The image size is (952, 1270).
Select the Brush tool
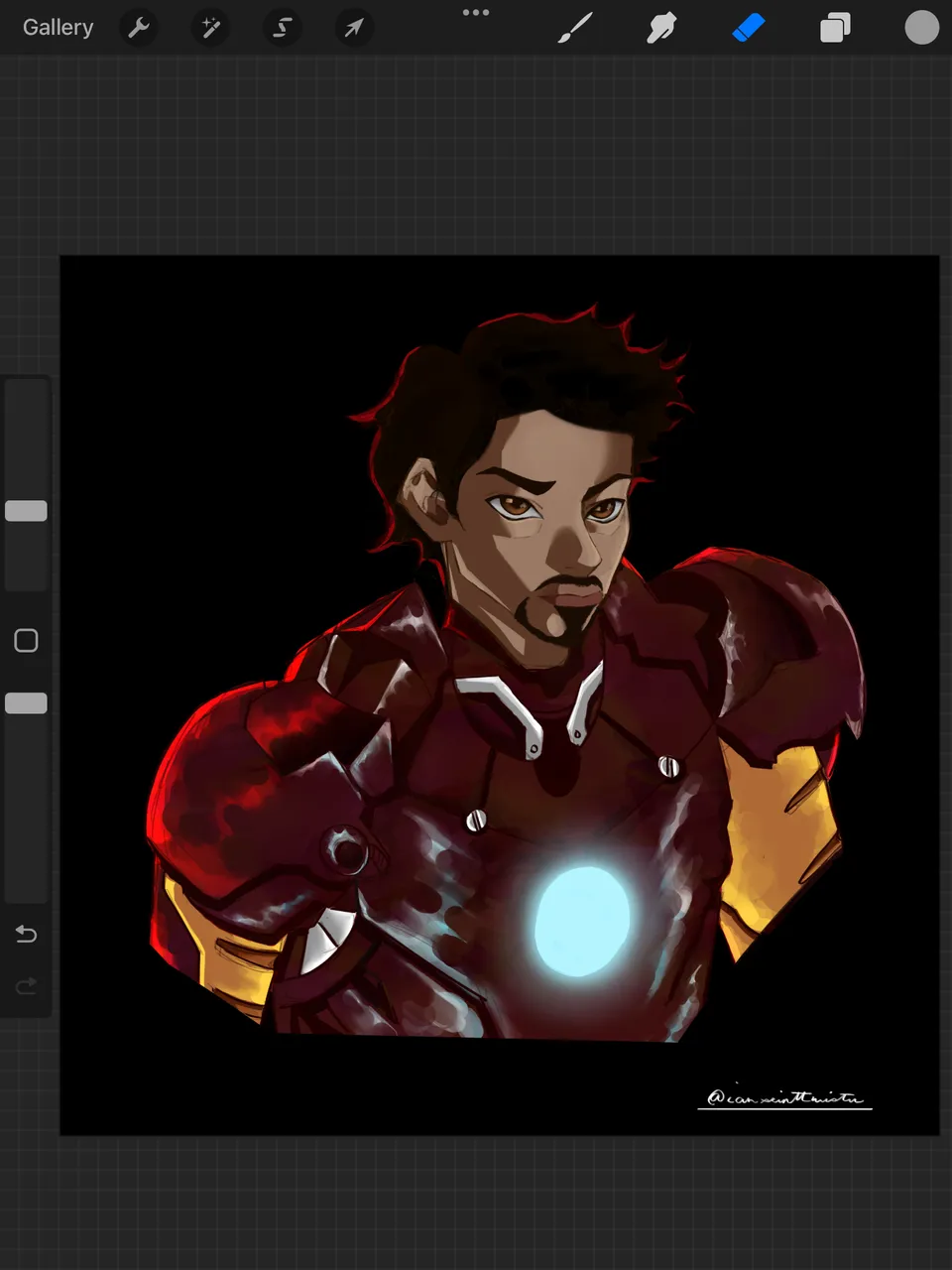[x=575, y=28]
